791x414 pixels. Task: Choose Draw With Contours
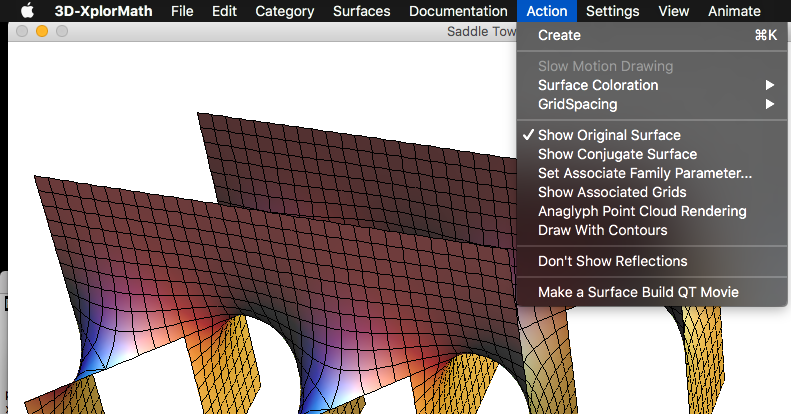pyautogui.click(x=652, y=230)
